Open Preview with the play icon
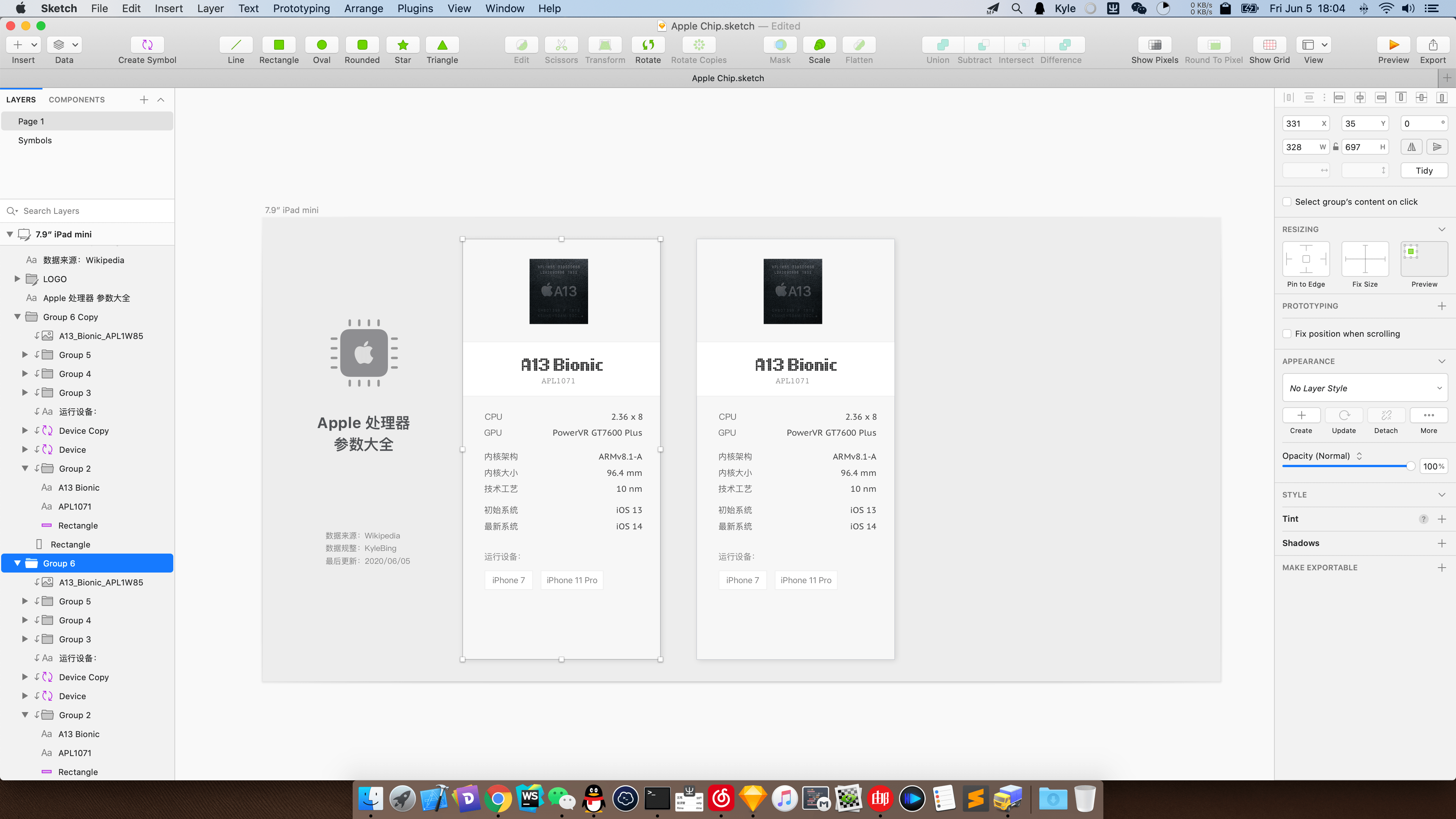The height and width of the screenshot is (819, 1456). click(x=1393, y=45)
